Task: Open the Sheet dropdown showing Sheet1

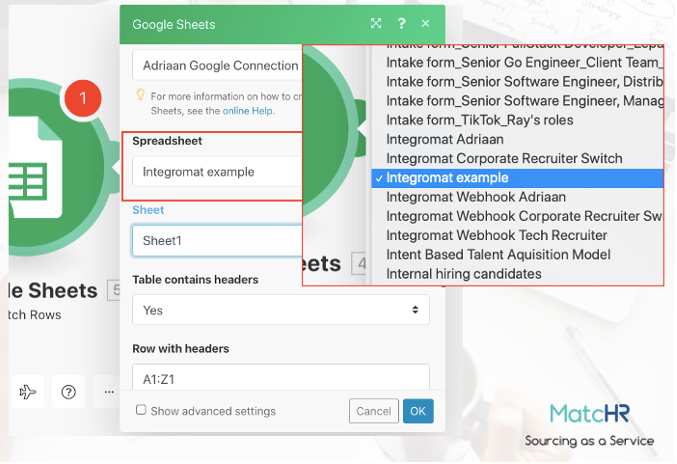Action: pos(215,241)
